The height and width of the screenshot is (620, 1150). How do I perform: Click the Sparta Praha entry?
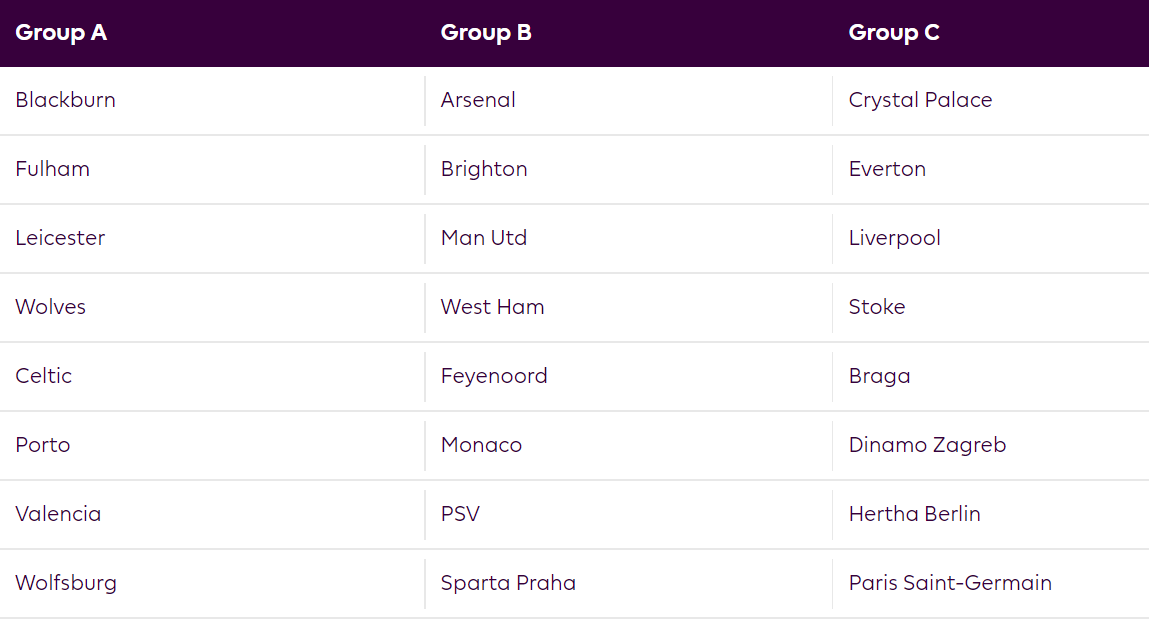point(508,583)
